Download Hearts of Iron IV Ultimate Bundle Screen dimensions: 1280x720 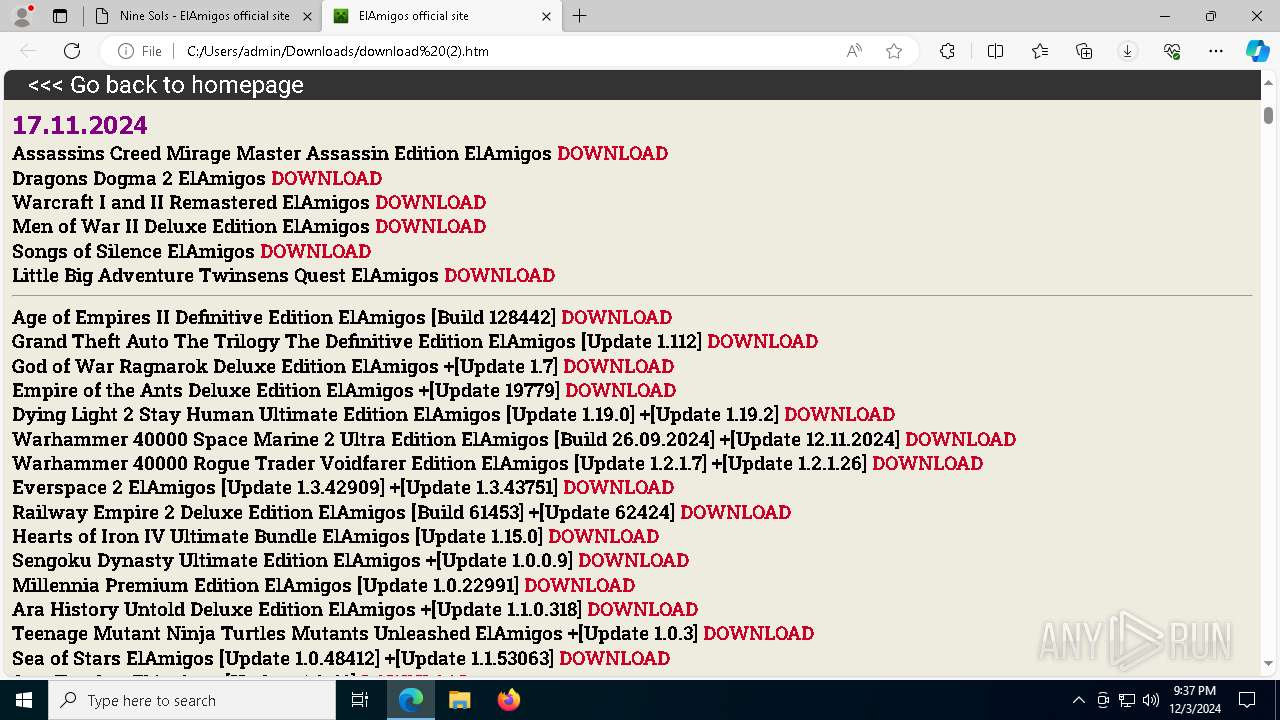tap(603, 536)
